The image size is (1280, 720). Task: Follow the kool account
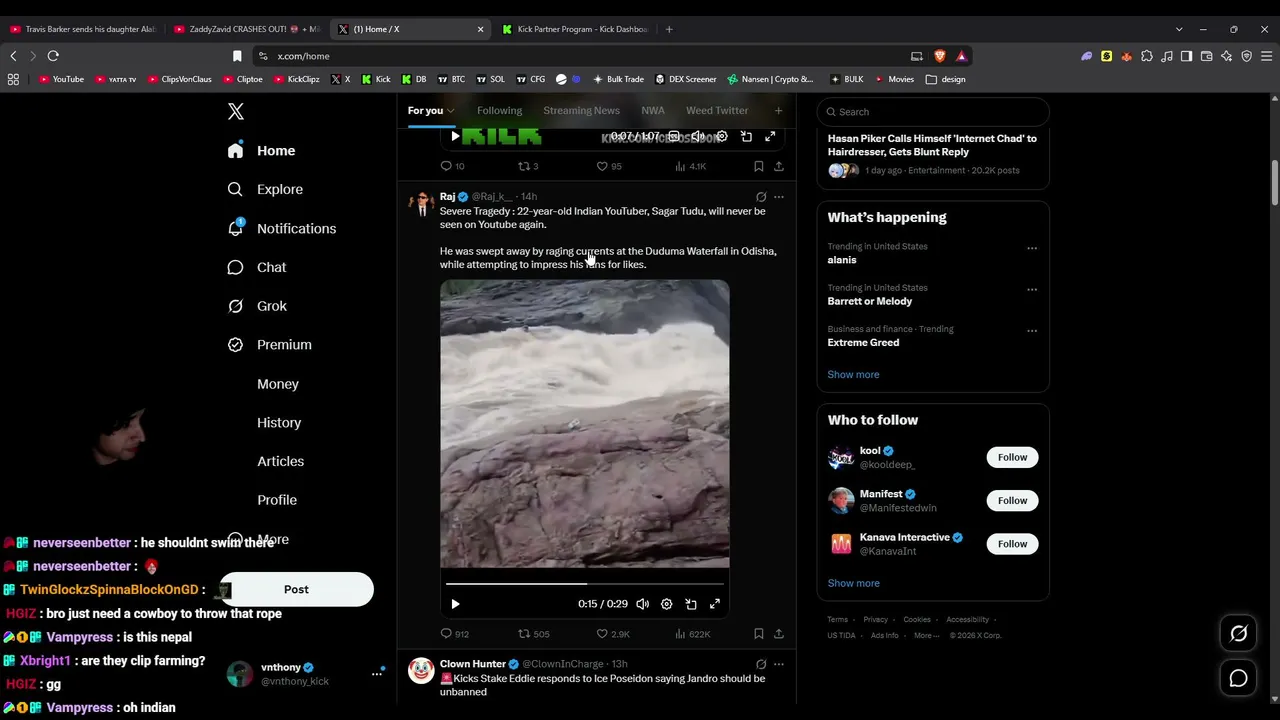1012,457
